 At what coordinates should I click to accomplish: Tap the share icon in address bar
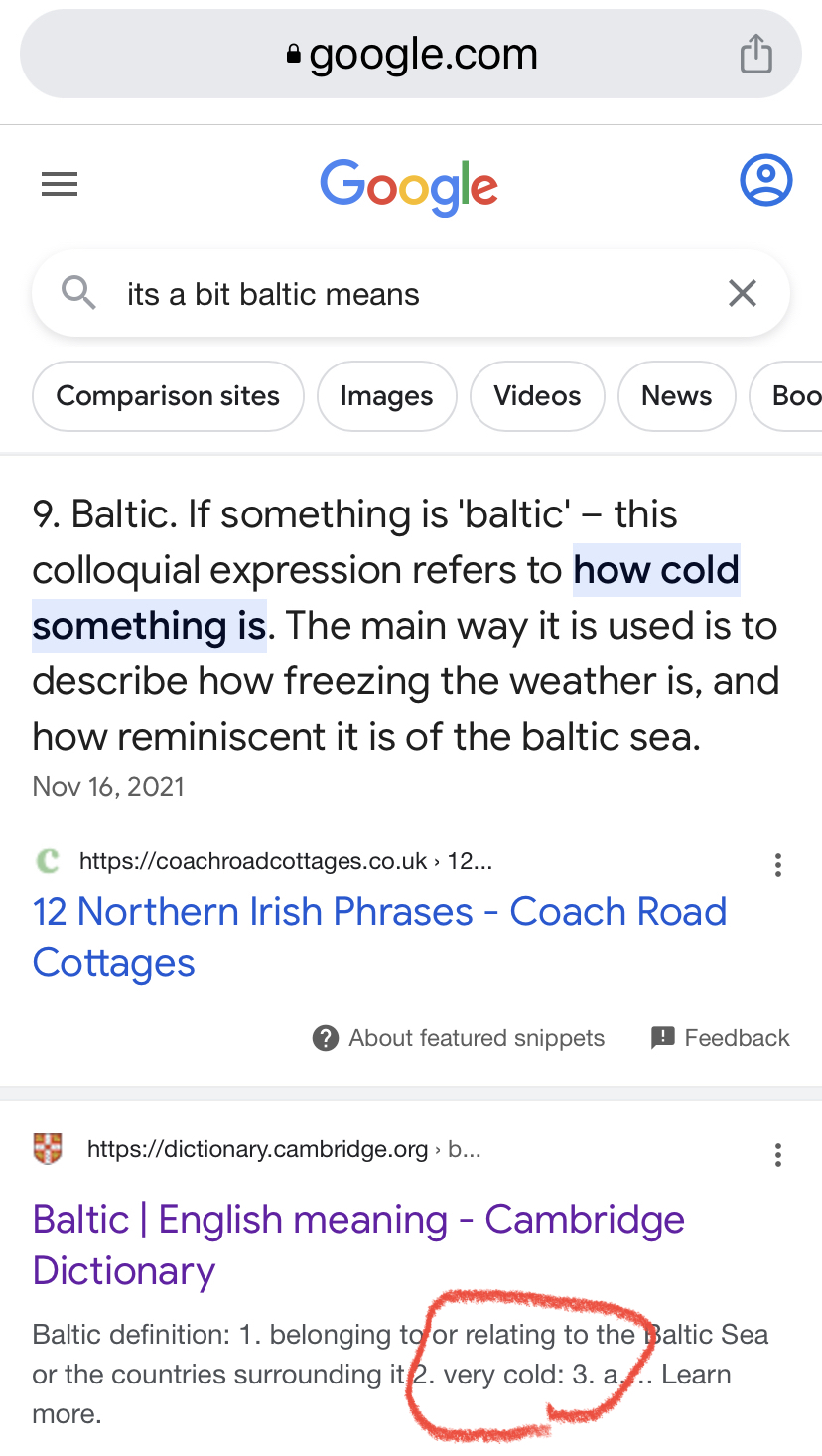[755, 54]
